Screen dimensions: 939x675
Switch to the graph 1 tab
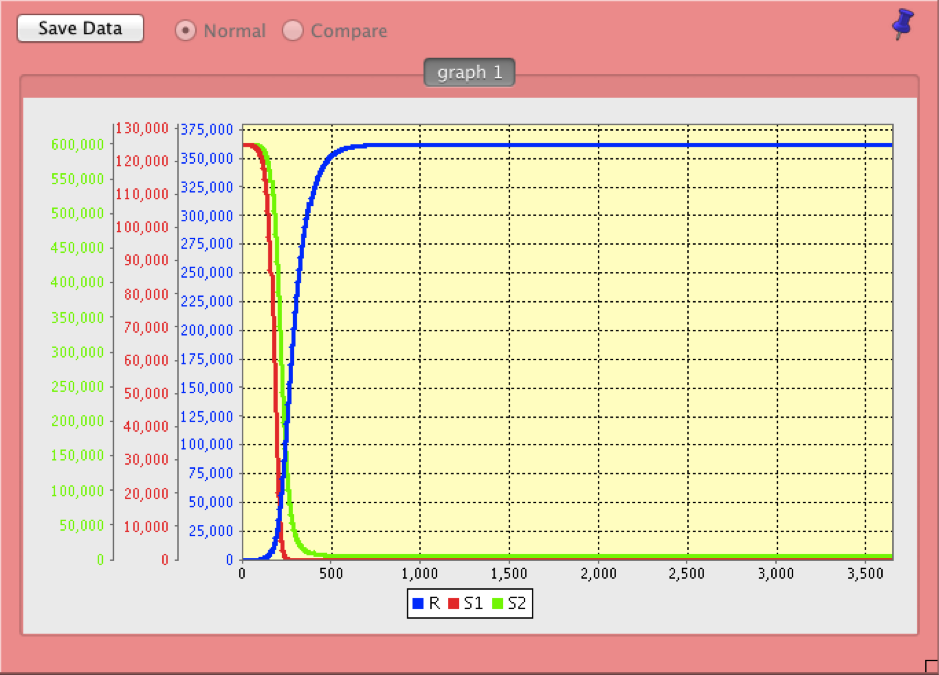click(x=469, y=73)
